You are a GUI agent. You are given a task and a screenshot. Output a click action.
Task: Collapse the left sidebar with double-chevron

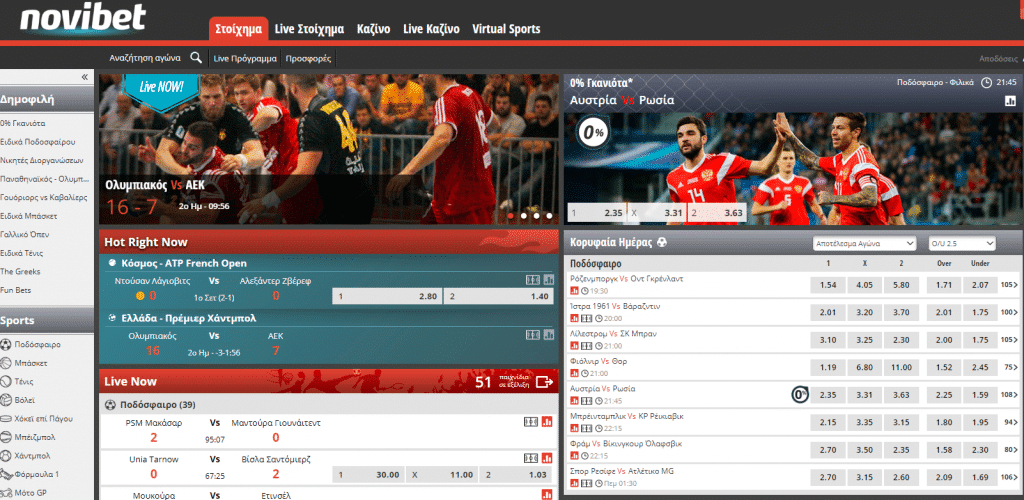(84, 77)
